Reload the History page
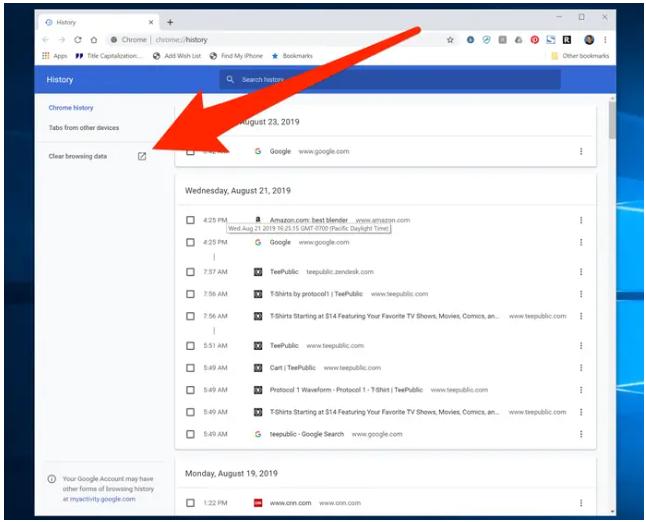Screen dimensions: 646x522 coord(78,40)
